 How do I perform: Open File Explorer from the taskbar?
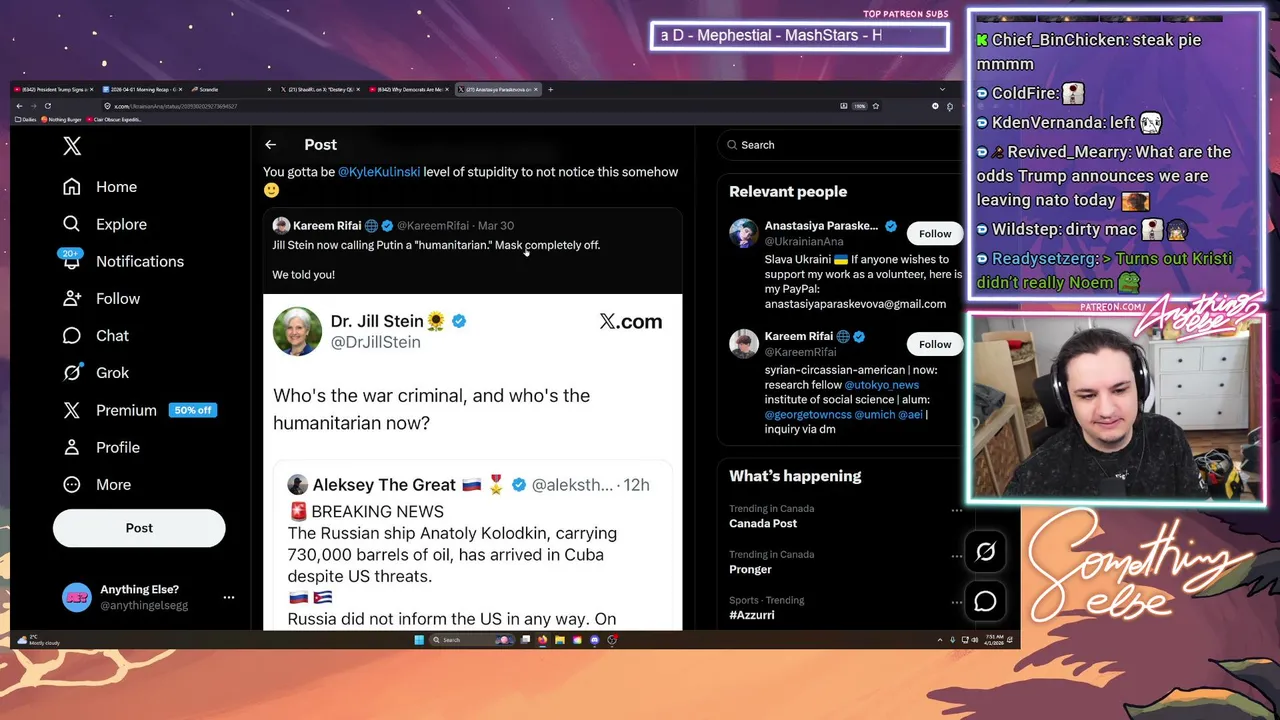click(x=560, y=640)
